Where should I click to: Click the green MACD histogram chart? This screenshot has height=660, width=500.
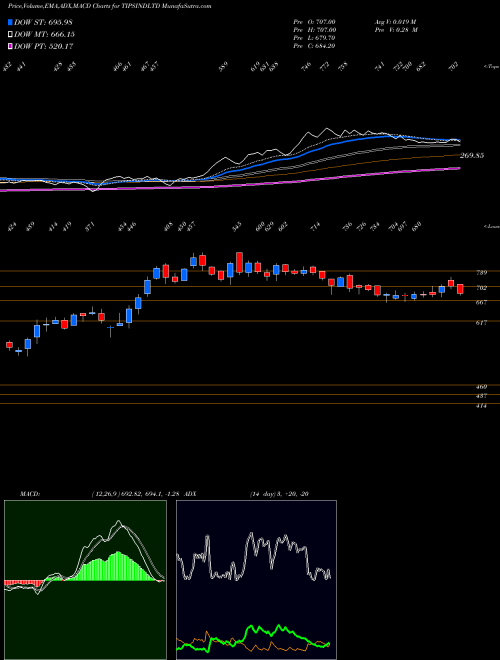tap(85, 580)
